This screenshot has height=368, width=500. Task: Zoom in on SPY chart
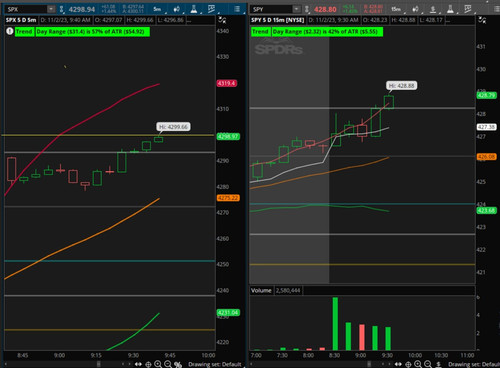(418, 364)
